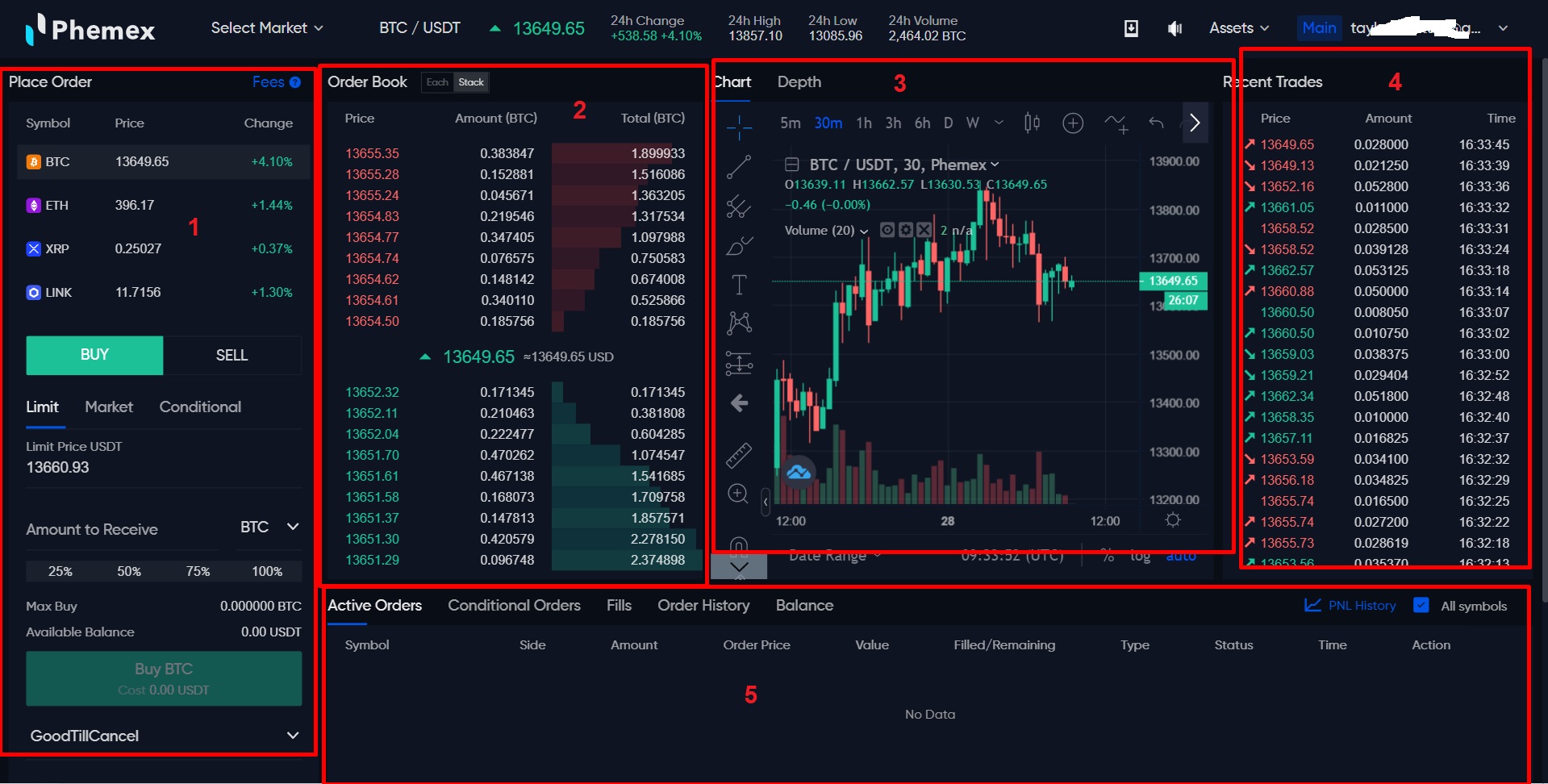The height and width of the screenshot is (784, 1548).
Task: Click ask price 13655.35 in order book
Action: pyautogui.click(x=372, y=153)
